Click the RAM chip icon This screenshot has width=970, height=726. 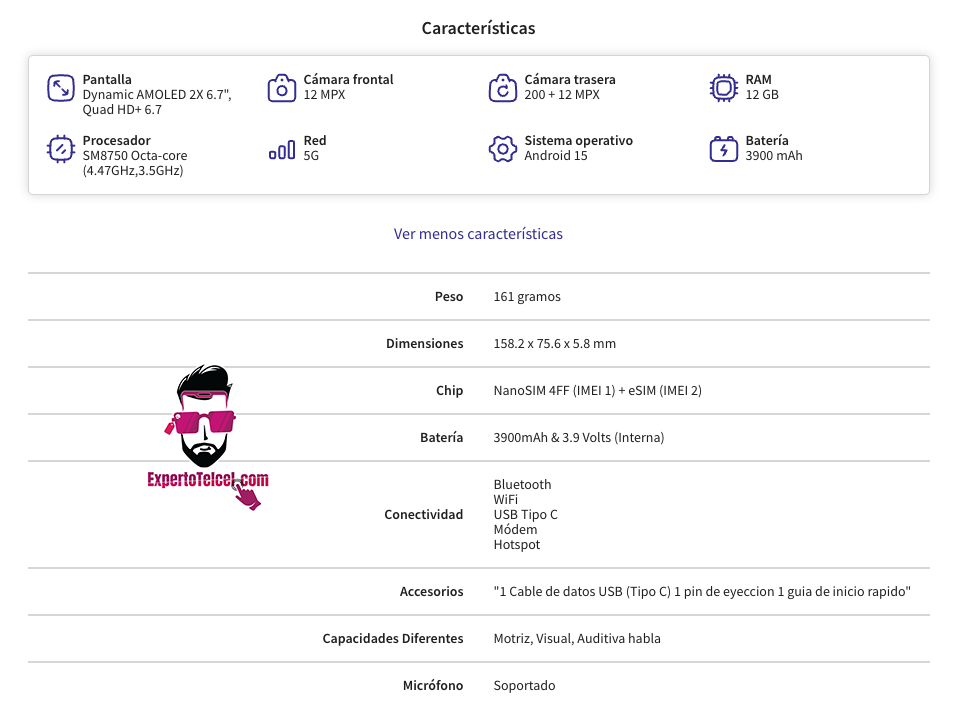click(x=723, y=88)
